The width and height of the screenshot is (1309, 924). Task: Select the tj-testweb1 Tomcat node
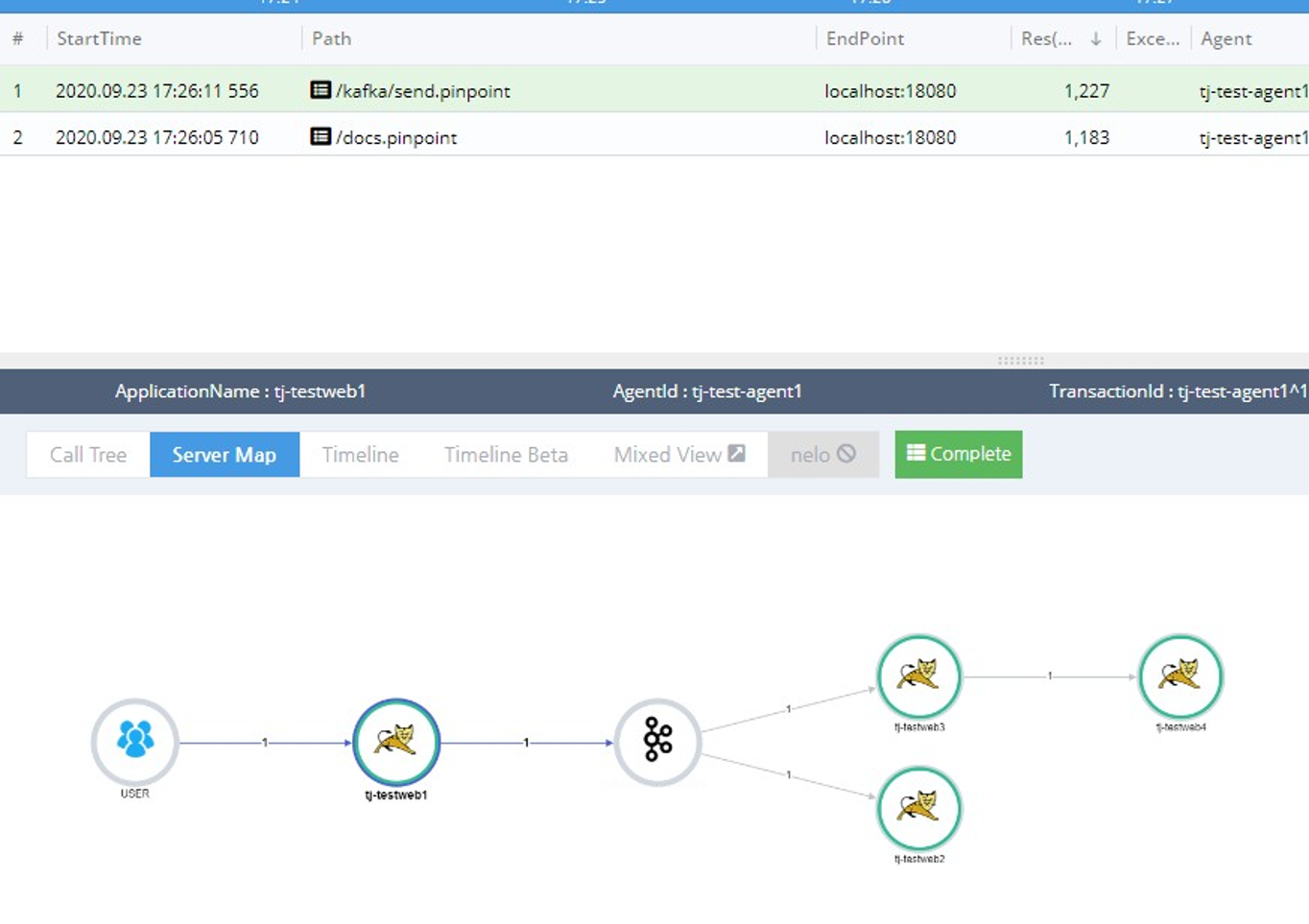click(396, 742)
